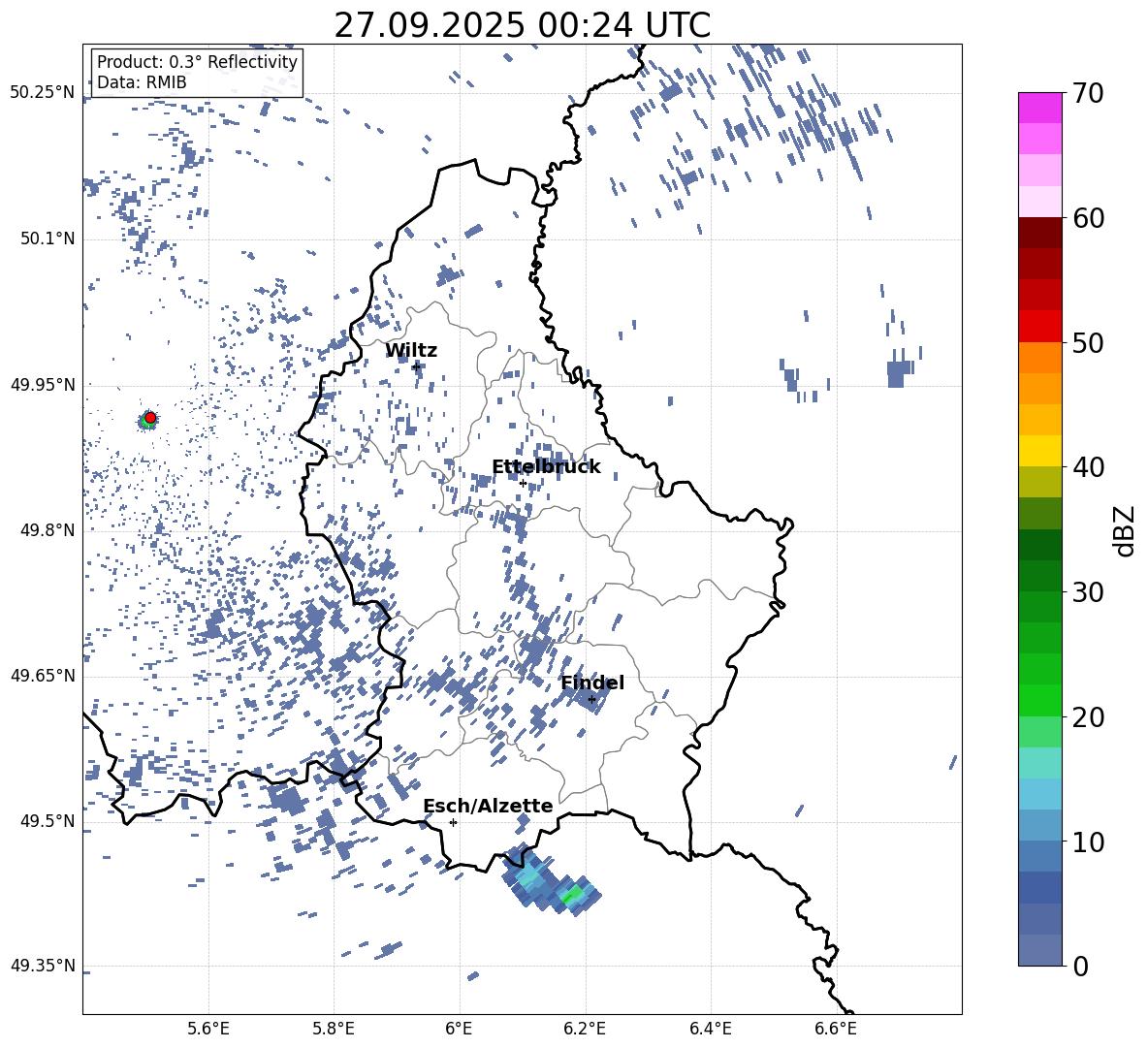Screen dimensions: 1148x1048
Task: Click the Data: RMIB text
Action: click(142, 82)
